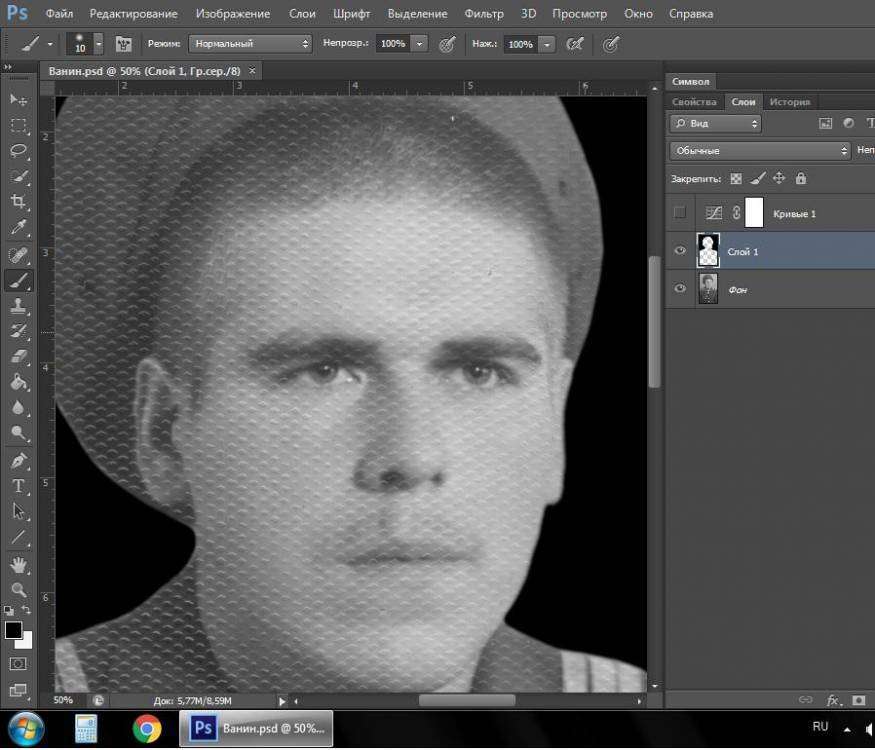This screenshot has height=750, width=875.
Task: Open the Режим blending mode dropdown
Action: pyautogui.click(x=250, y=44)
